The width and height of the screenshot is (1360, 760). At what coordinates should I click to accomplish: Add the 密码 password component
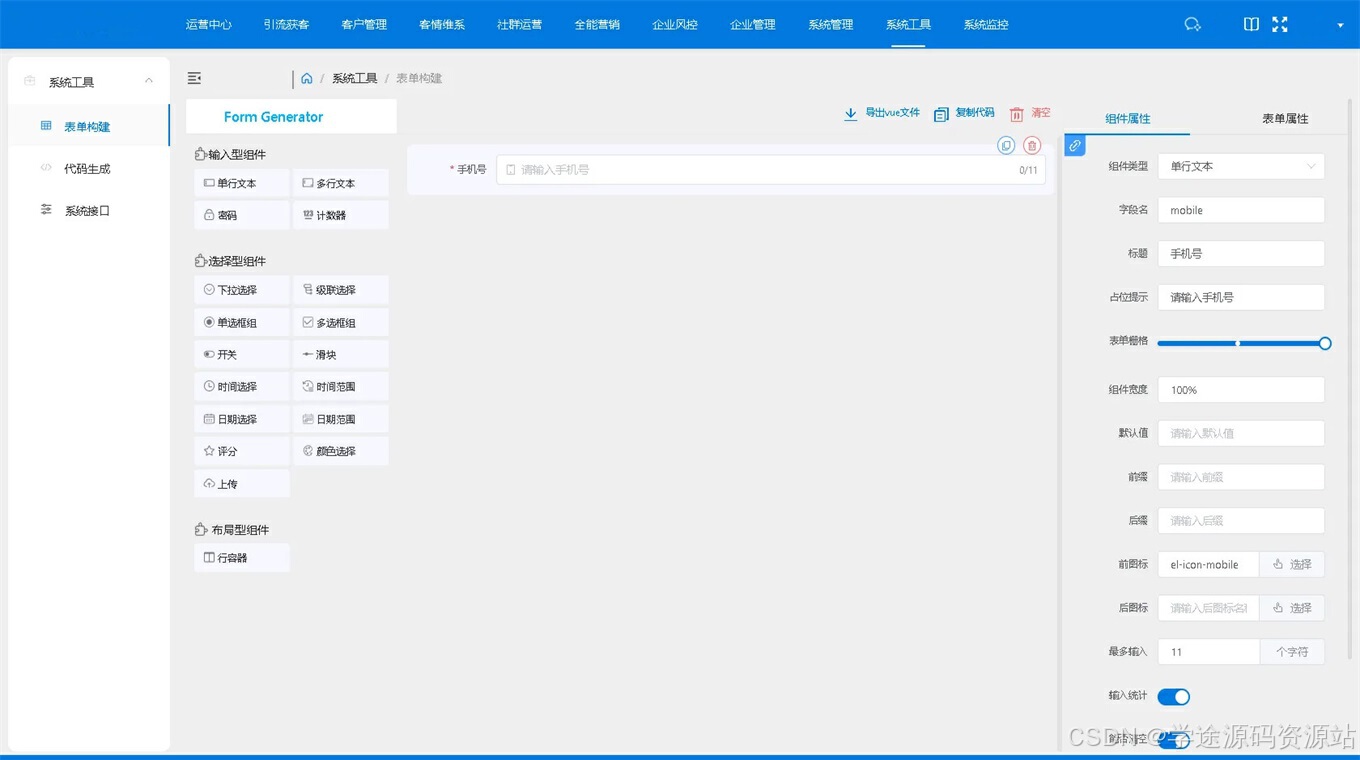click(242, 215)
